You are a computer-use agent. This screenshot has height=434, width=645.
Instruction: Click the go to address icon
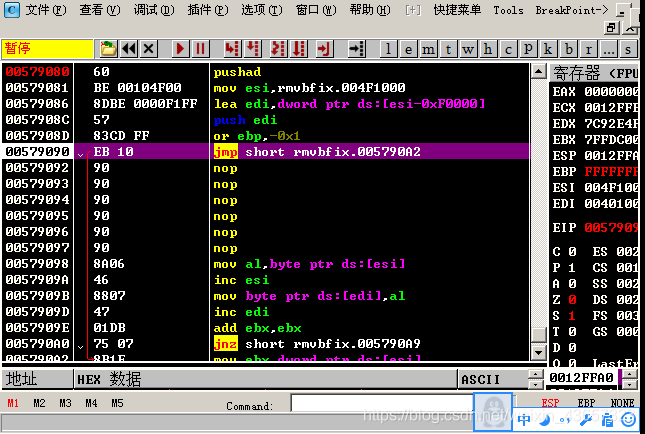point(356,49)
